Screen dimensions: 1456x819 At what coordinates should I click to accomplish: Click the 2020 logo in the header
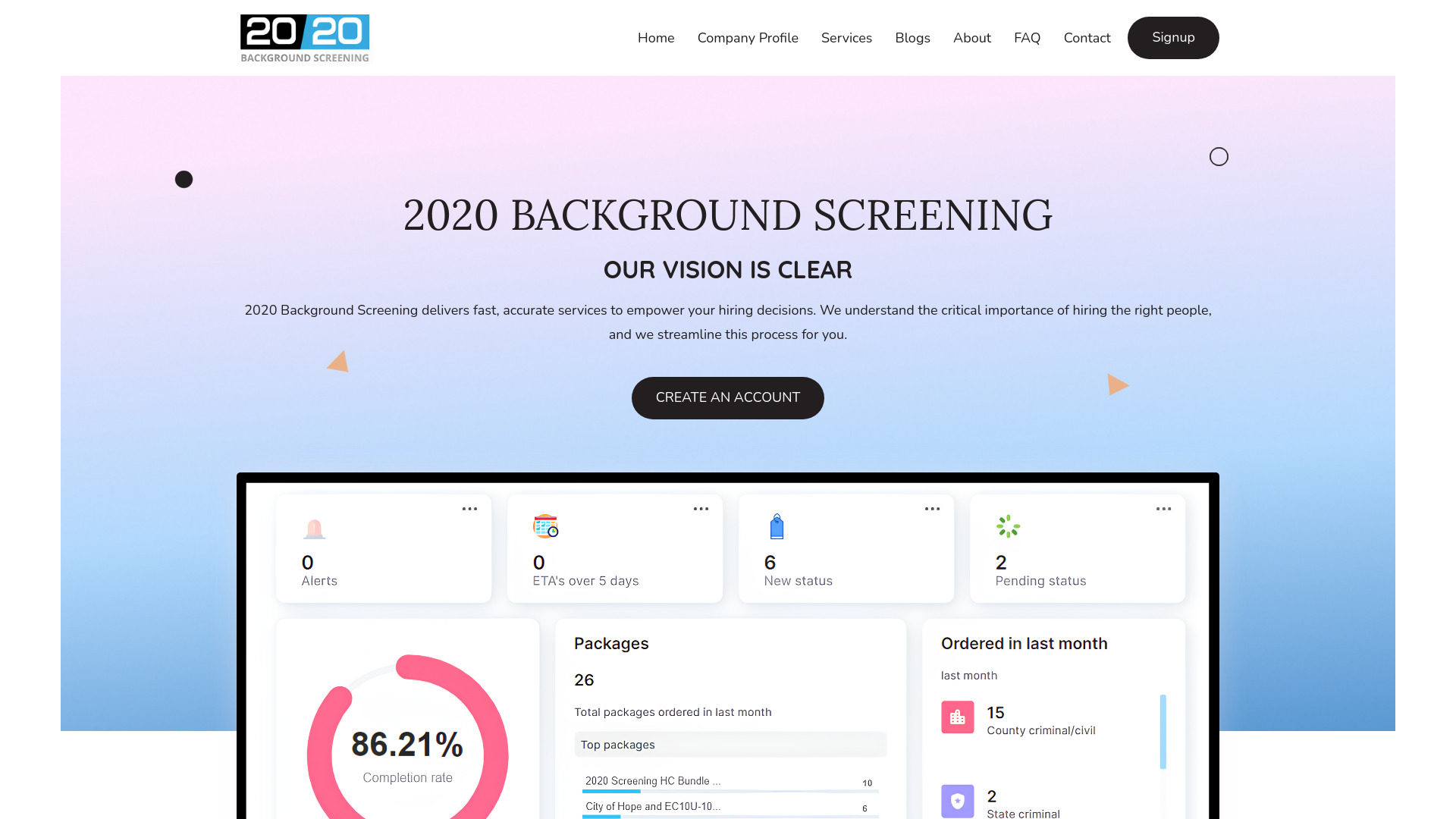click(x=303, y=37)
